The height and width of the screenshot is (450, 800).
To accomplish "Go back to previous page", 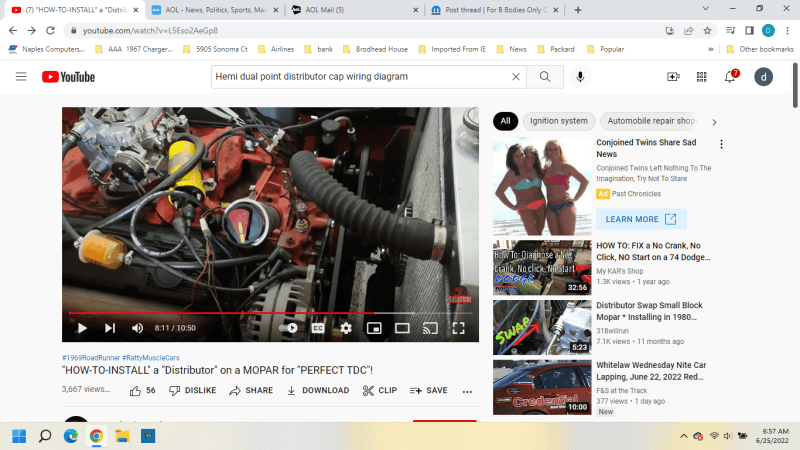I will 13,31.
